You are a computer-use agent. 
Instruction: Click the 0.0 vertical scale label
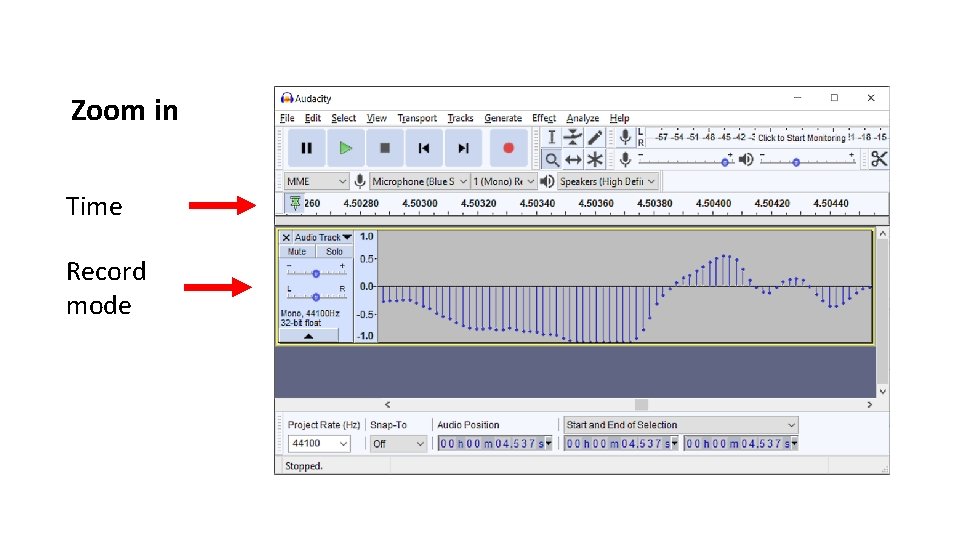tap(367, 286)
